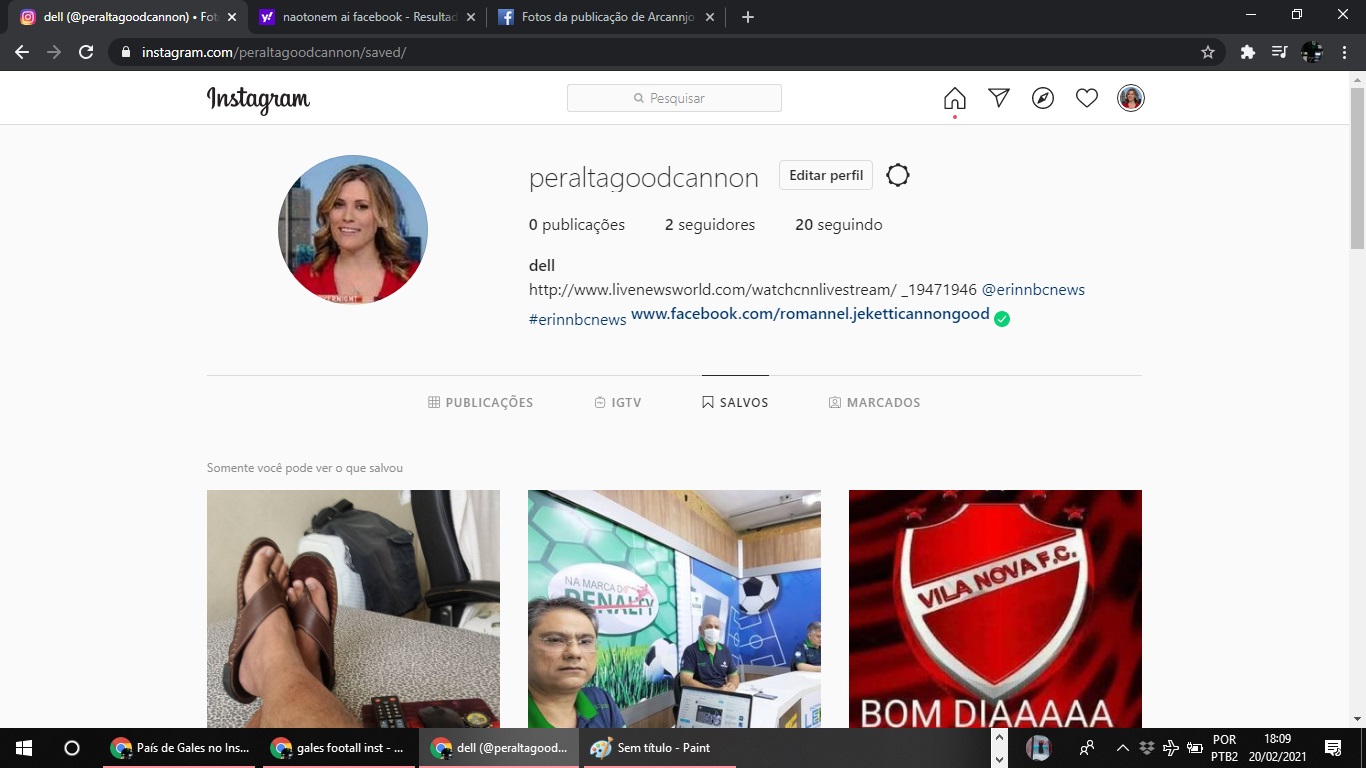Image resolution: width=1366 pixels, height=768 pixels.
Task: Open the 2 seguidores list
Action: coord(710,225)
